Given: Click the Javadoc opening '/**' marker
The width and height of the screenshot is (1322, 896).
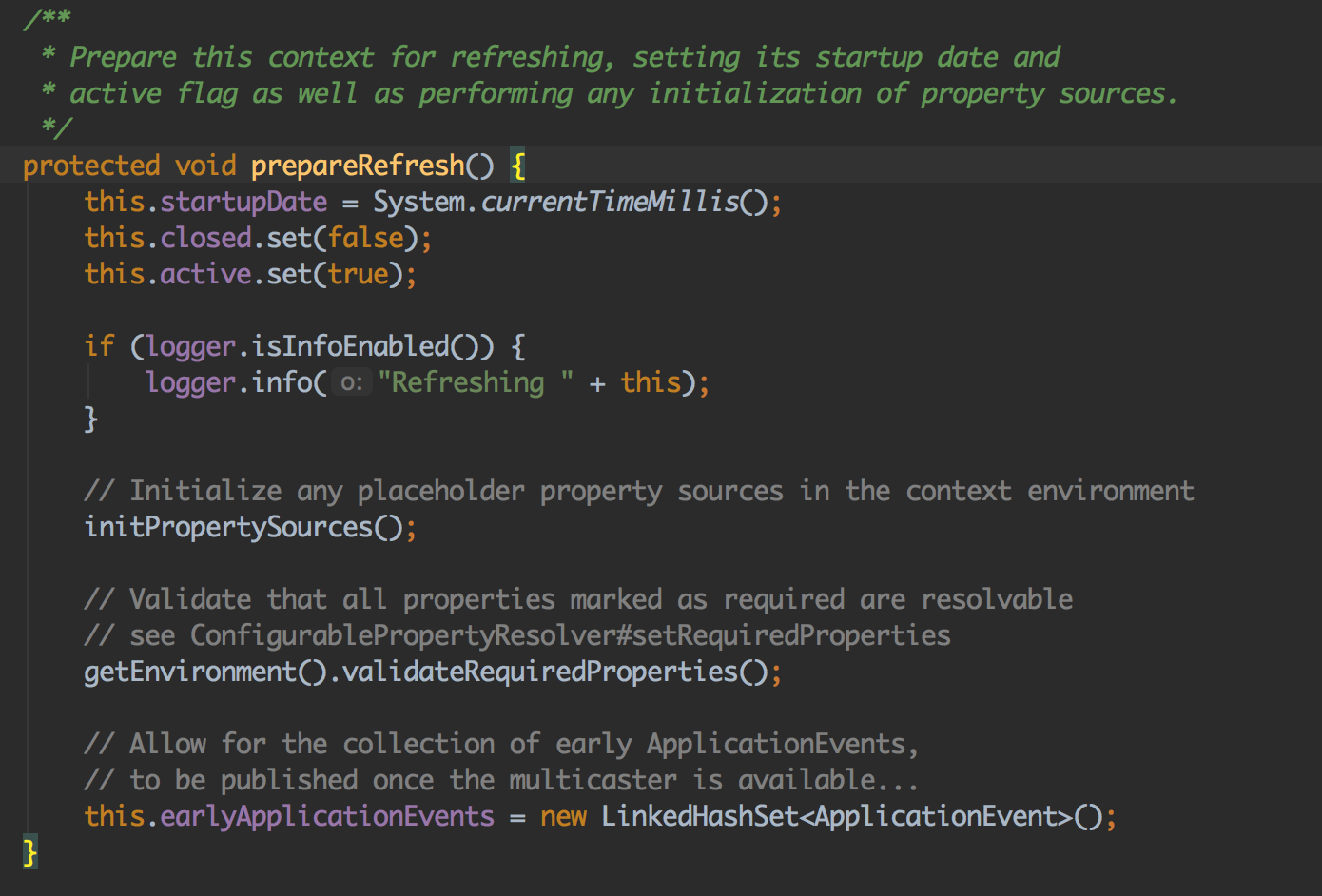Looking at the screenshot, I should [48, 19].
